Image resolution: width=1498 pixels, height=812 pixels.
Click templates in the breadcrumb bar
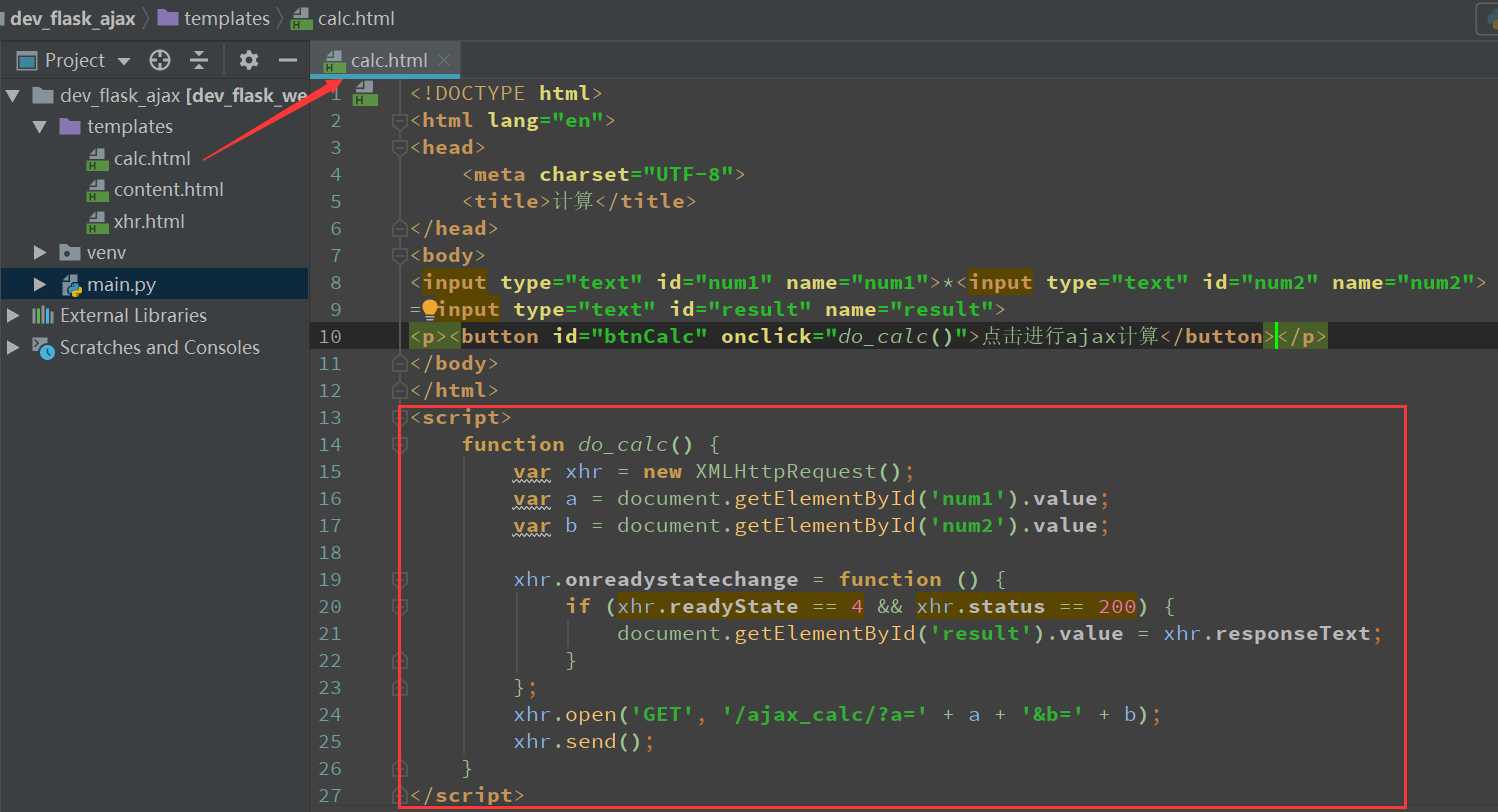227,18
